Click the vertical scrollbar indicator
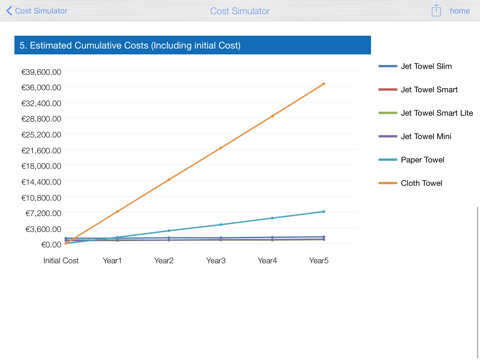The height and width of the screenshot is (360, 480). click(x=478, y=283)
